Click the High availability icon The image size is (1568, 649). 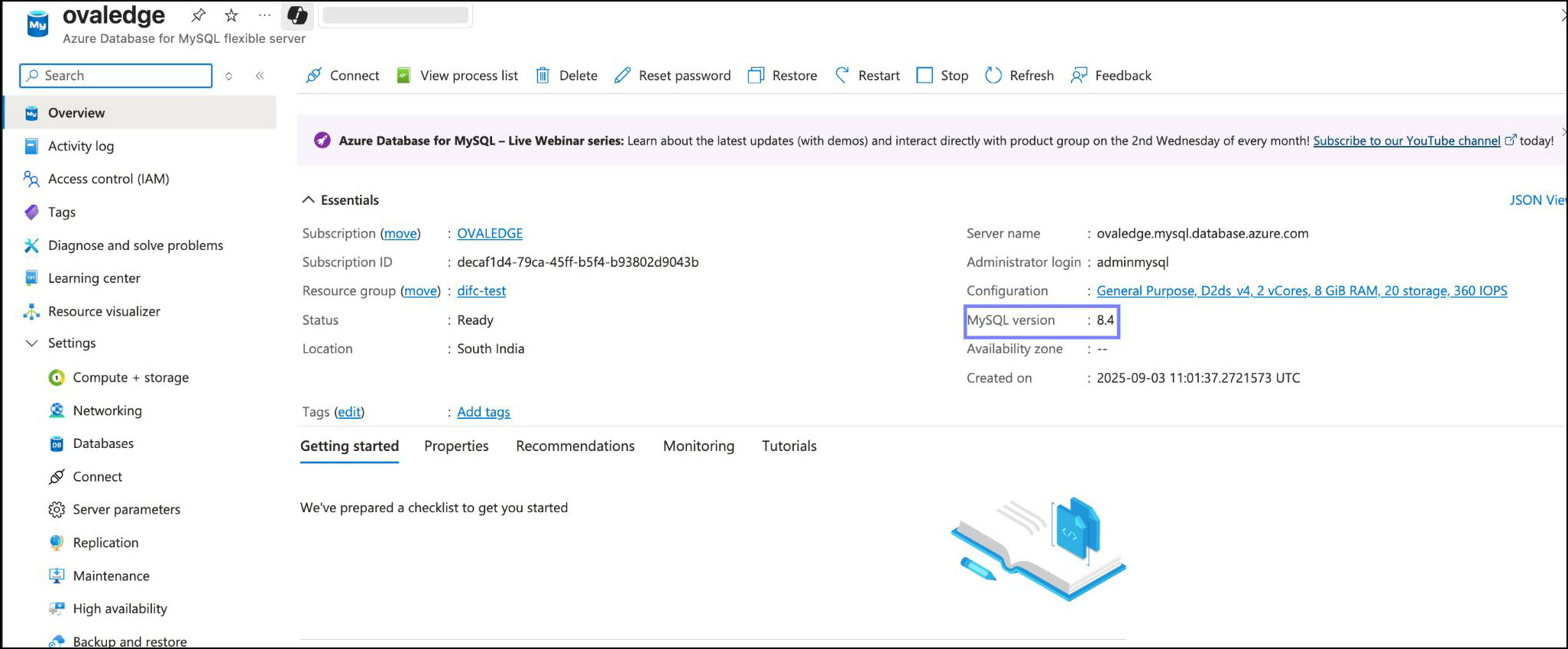coord(57,608)
